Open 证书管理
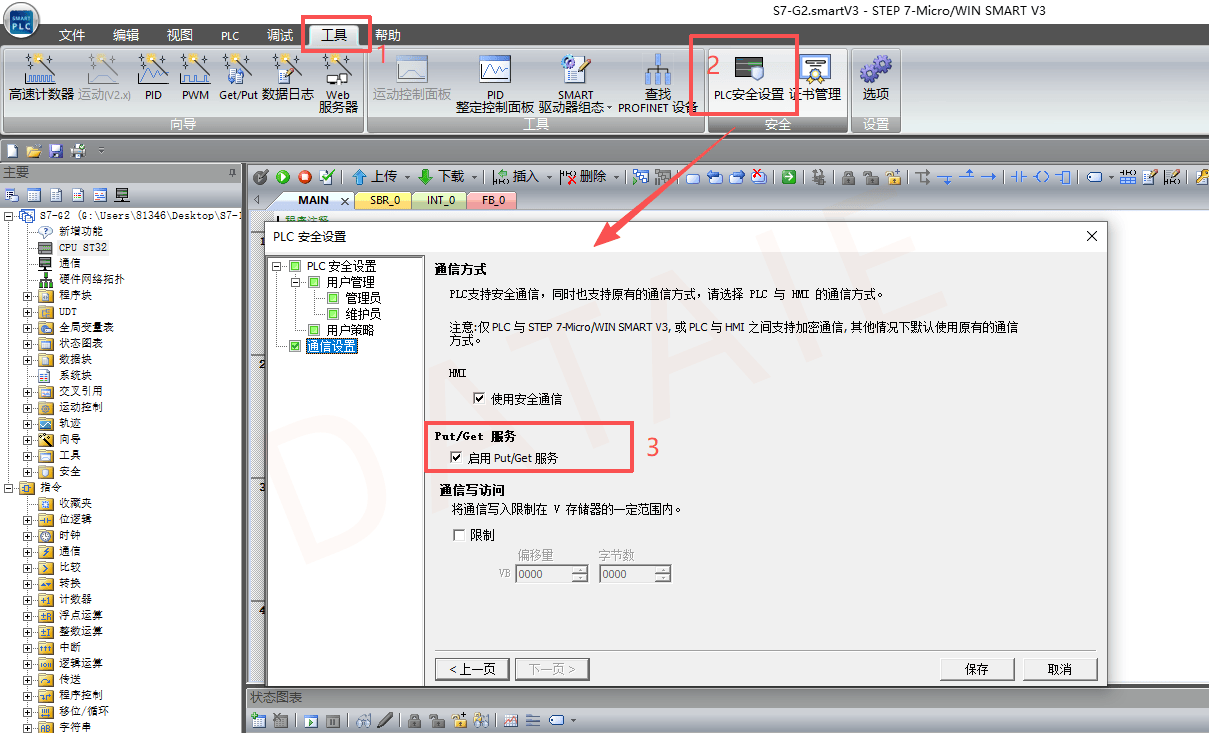The height and width of the screenshot is (733, 1209). (x=815, y=78)
